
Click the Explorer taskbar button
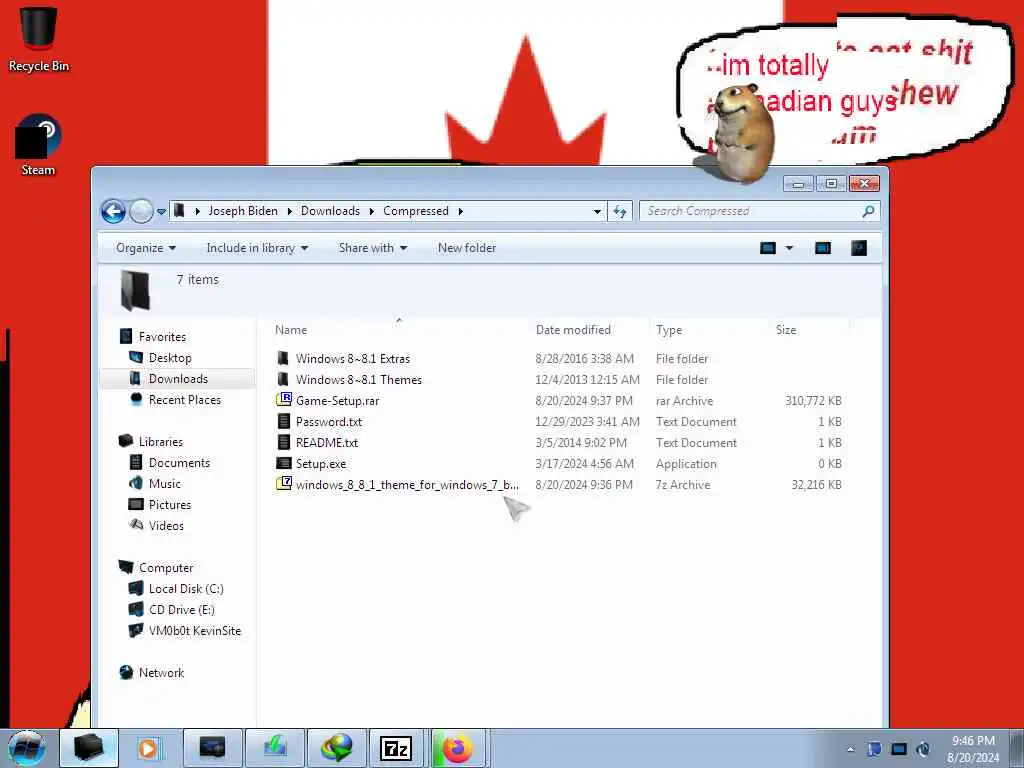pyautogui.click(x=89, y=748)
